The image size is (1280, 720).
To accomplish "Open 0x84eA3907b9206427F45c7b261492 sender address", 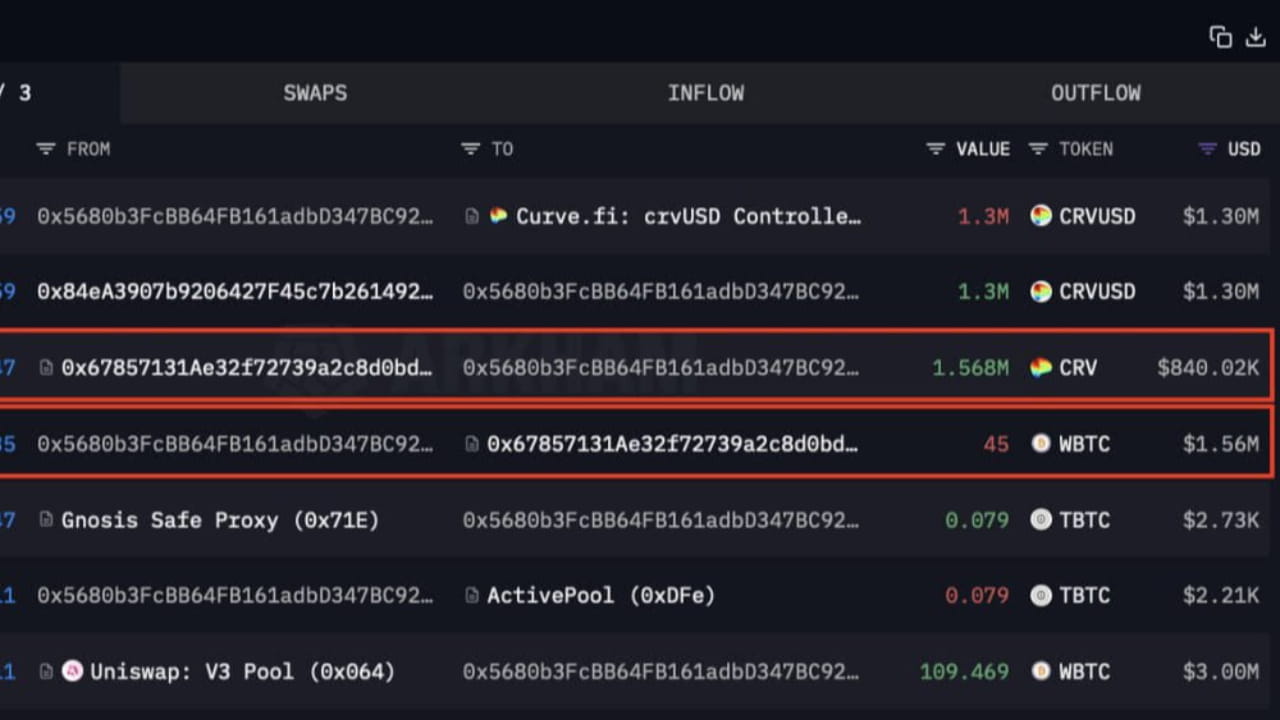I will coord(235,292).
